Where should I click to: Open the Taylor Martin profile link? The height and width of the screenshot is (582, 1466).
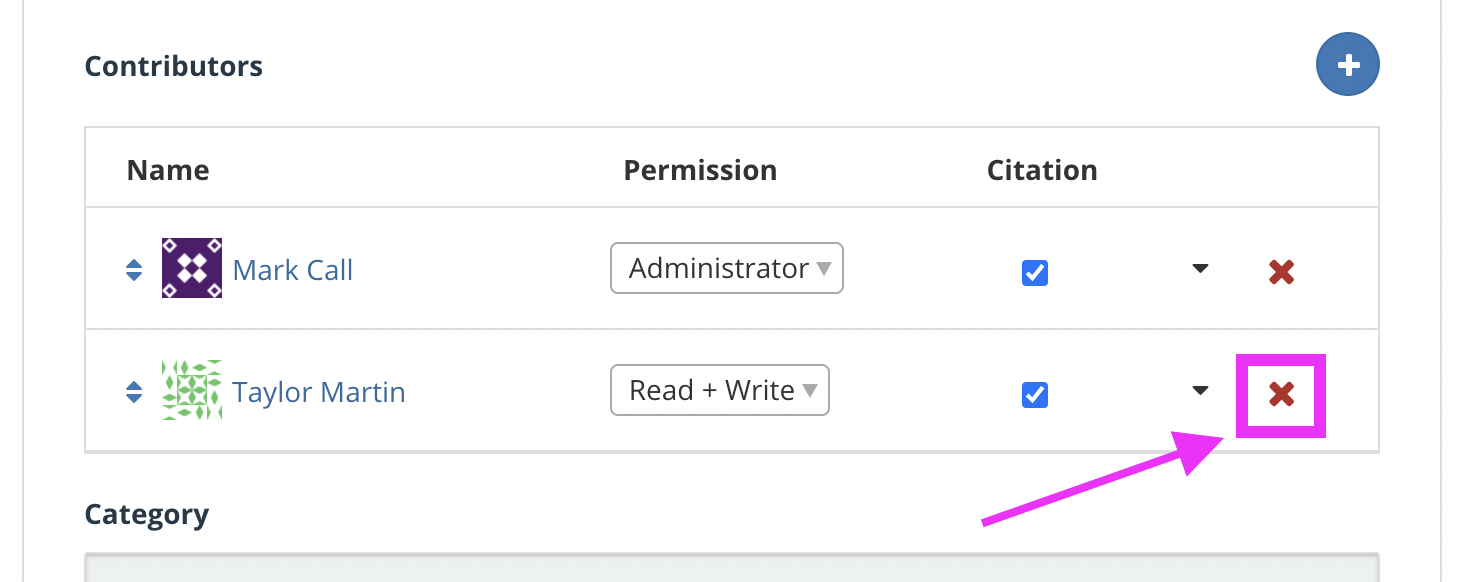pyautogui.click(x=319, y=392)
